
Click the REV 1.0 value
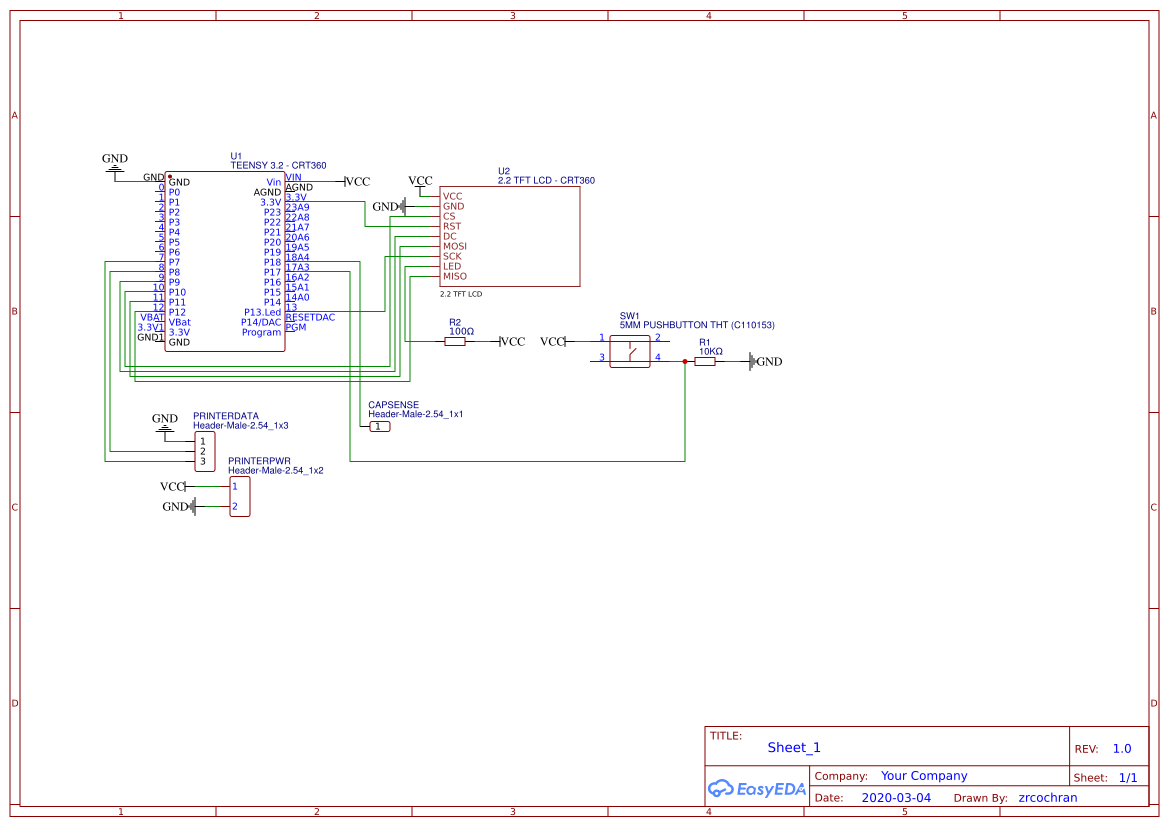coord(1122,749)
